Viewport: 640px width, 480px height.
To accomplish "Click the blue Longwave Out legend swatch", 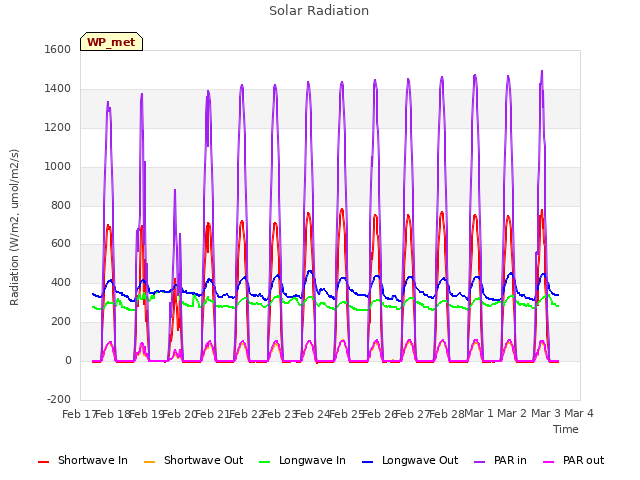I will point(367,462).
